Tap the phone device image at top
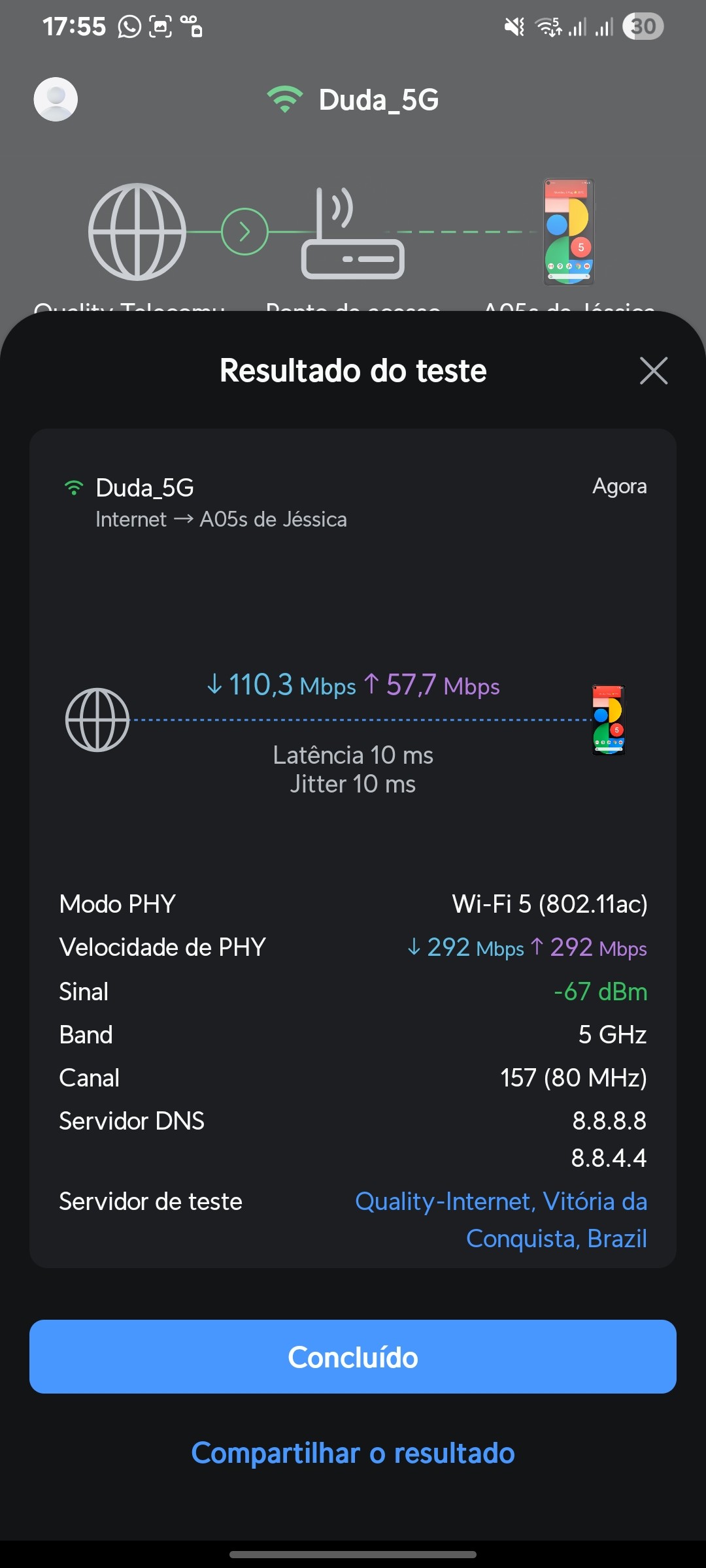This screenshot has width=706, height=1568. pos(569,232)
